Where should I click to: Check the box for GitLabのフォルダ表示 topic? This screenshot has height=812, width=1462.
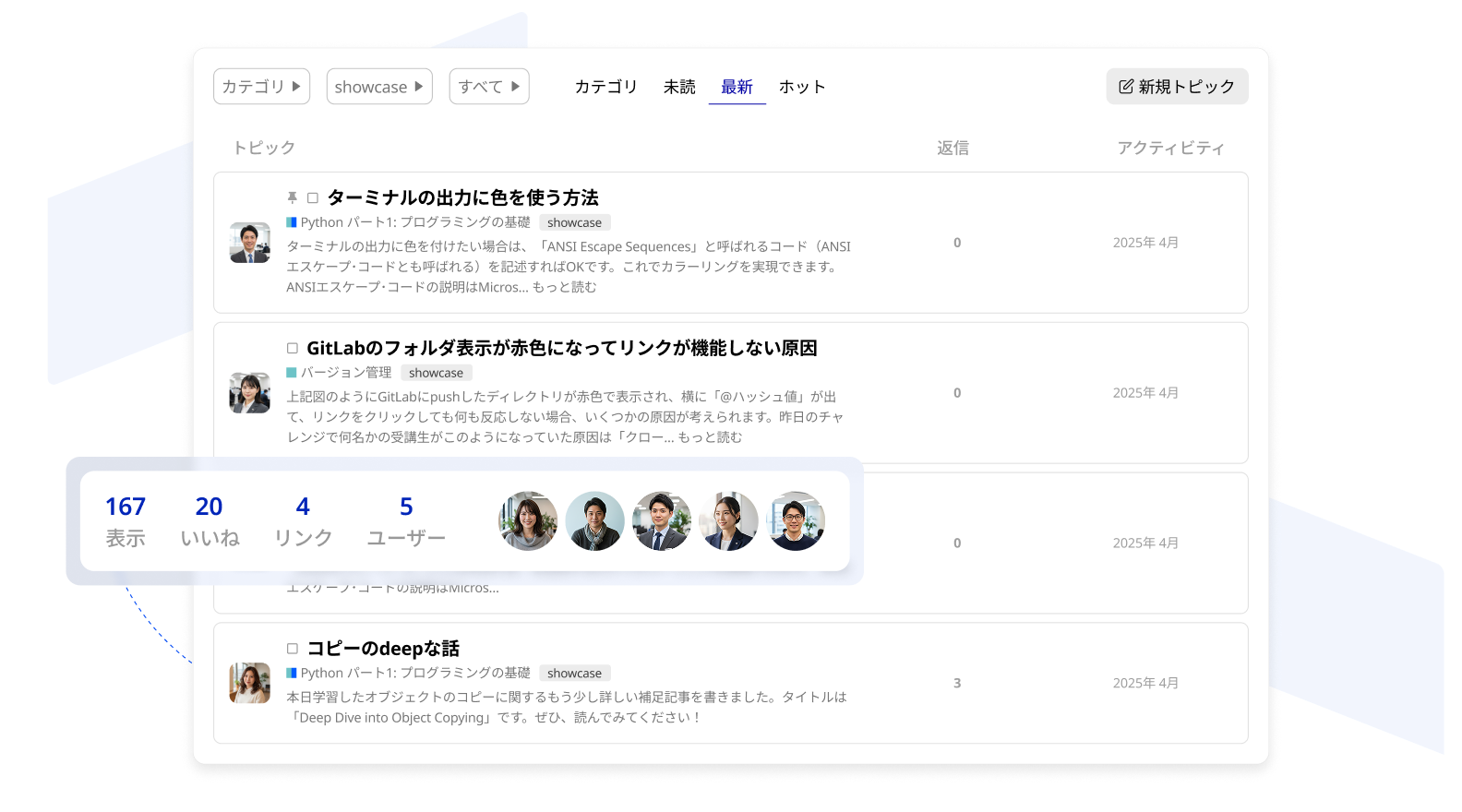293,348
